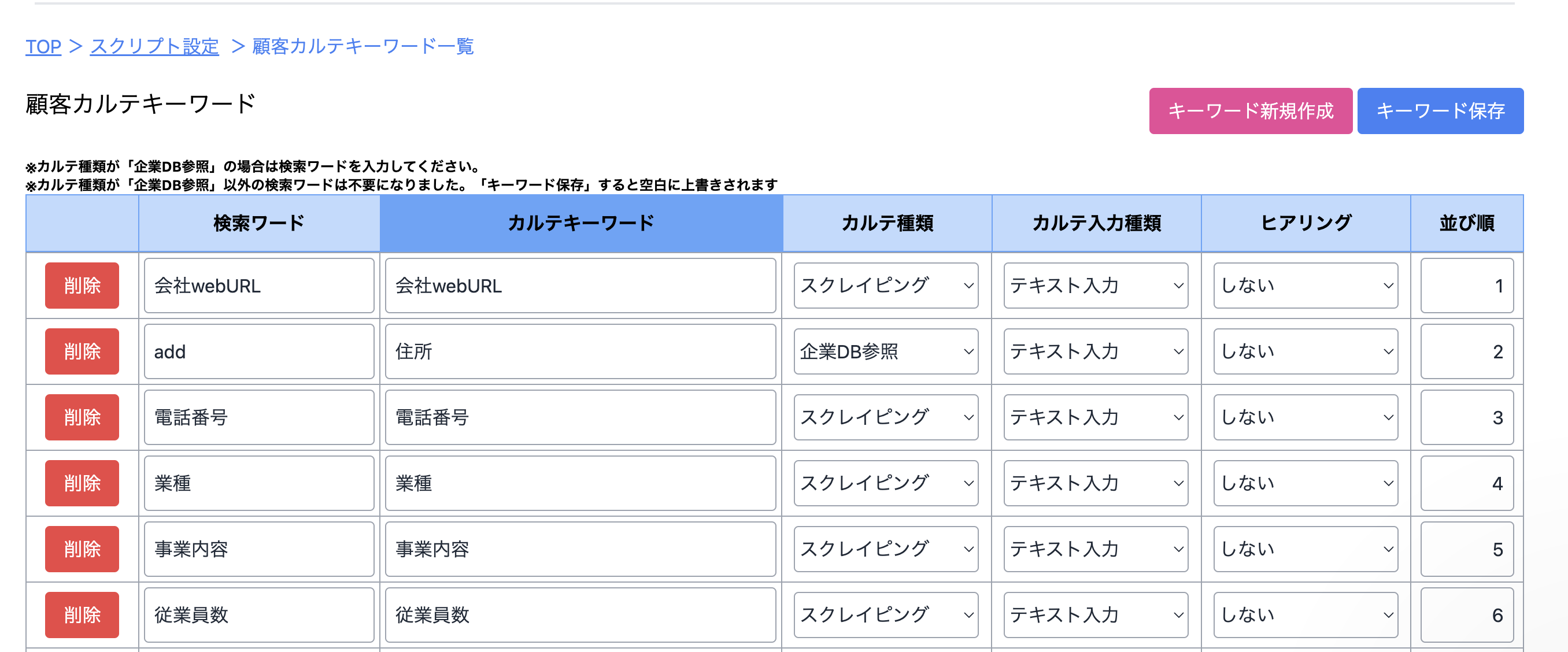Click the 業種 search word field
The width and height of the screenshot is (1568, 652).
click(258, 483)
